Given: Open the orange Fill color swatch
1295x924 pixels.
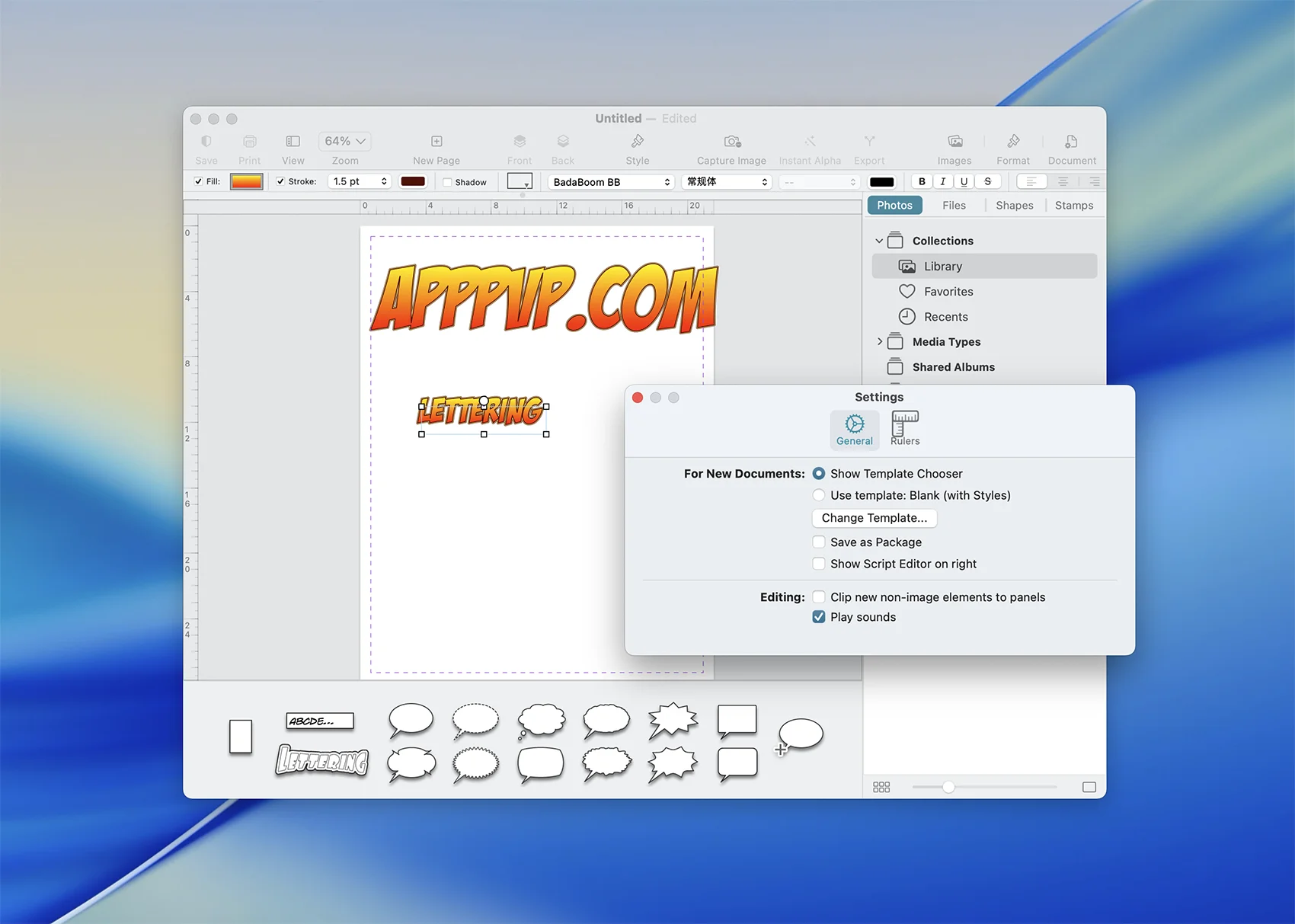Looking at the screenshot, I should 247,181.
